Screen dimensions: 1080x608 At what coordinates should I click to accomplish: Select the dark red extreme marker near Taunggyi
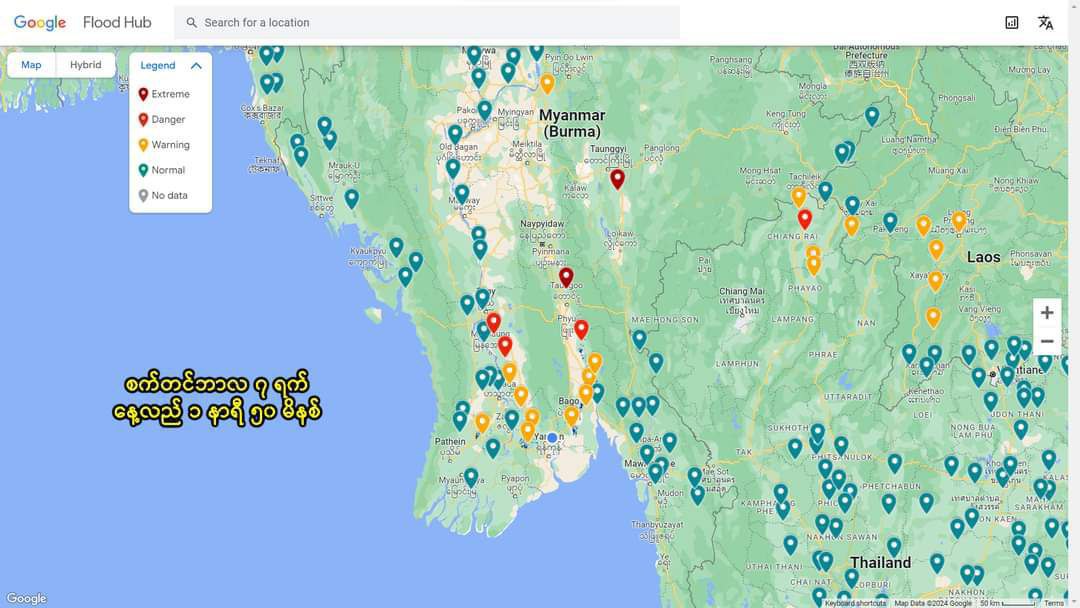[617, 178]
